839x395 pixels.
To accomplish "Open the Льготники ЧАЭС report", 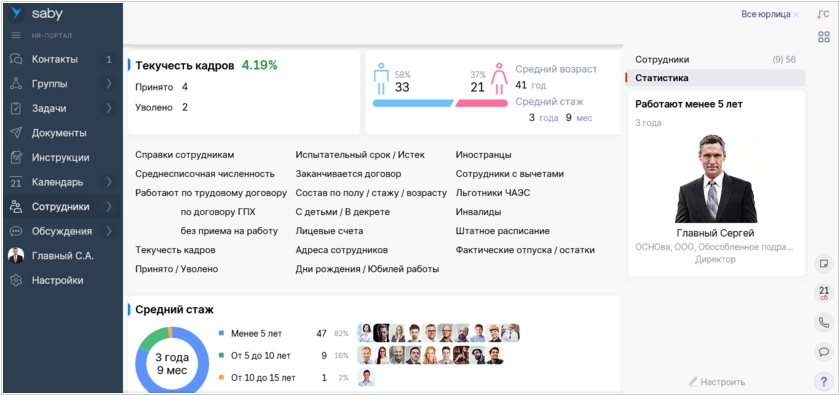I will pyautogui.click(x=493, y=193).
